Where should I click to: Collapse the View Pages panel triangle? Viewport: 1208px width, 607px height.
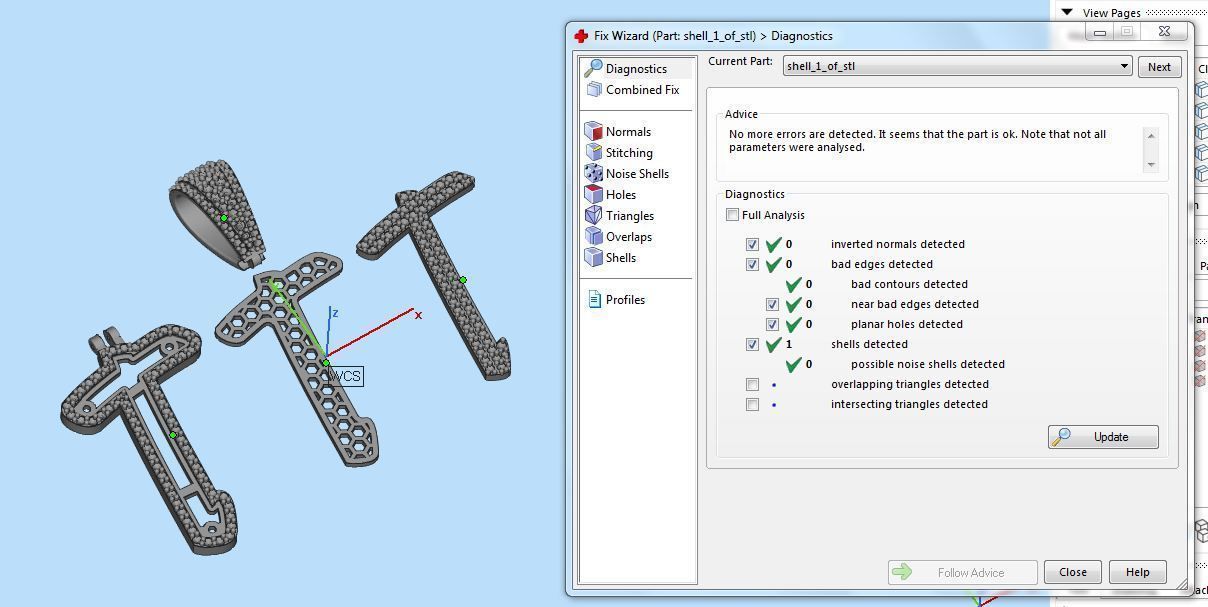1067,12
